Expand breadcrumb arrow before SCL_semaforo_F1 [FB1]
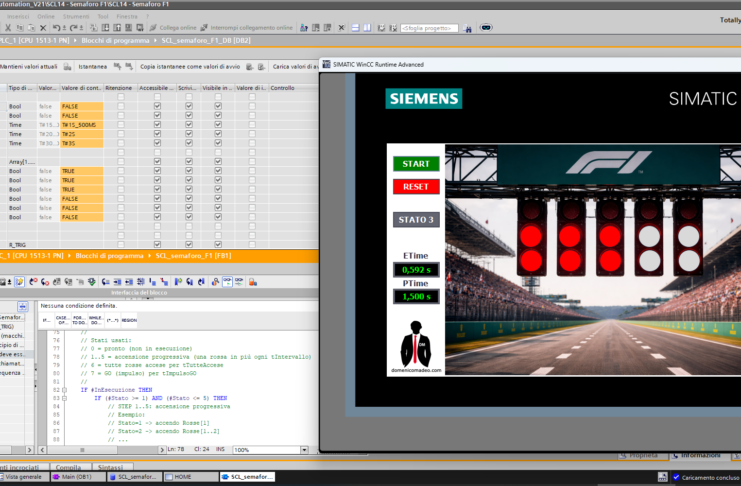 [149, 256]
